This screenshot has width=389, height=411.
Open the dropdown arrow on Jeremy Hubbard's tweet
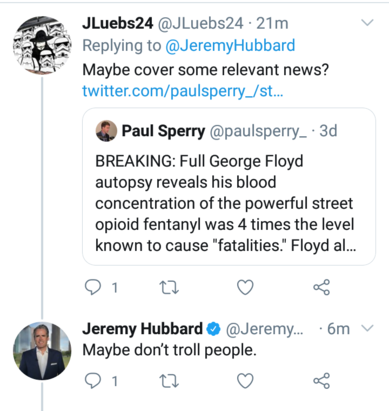pyautogui.click(x=367, y=328)
